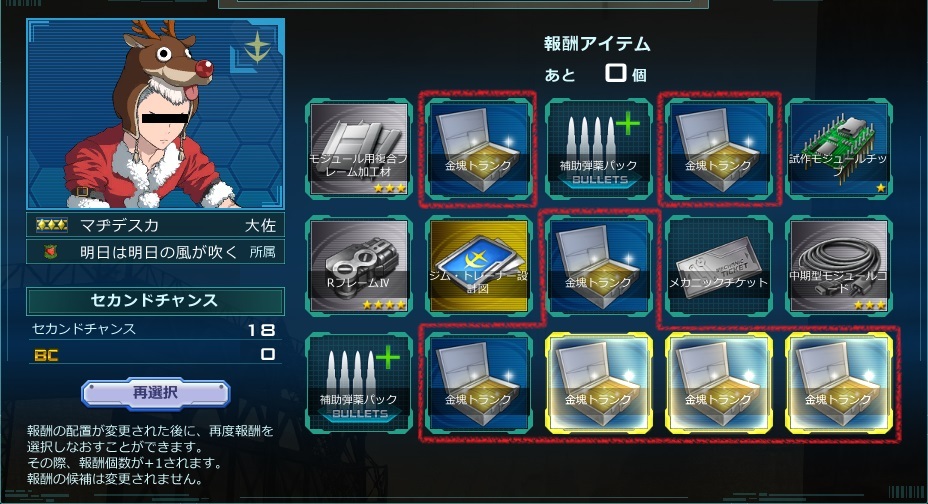Click the BC balance row
This screenshot has height=504, width=928.
156,355
